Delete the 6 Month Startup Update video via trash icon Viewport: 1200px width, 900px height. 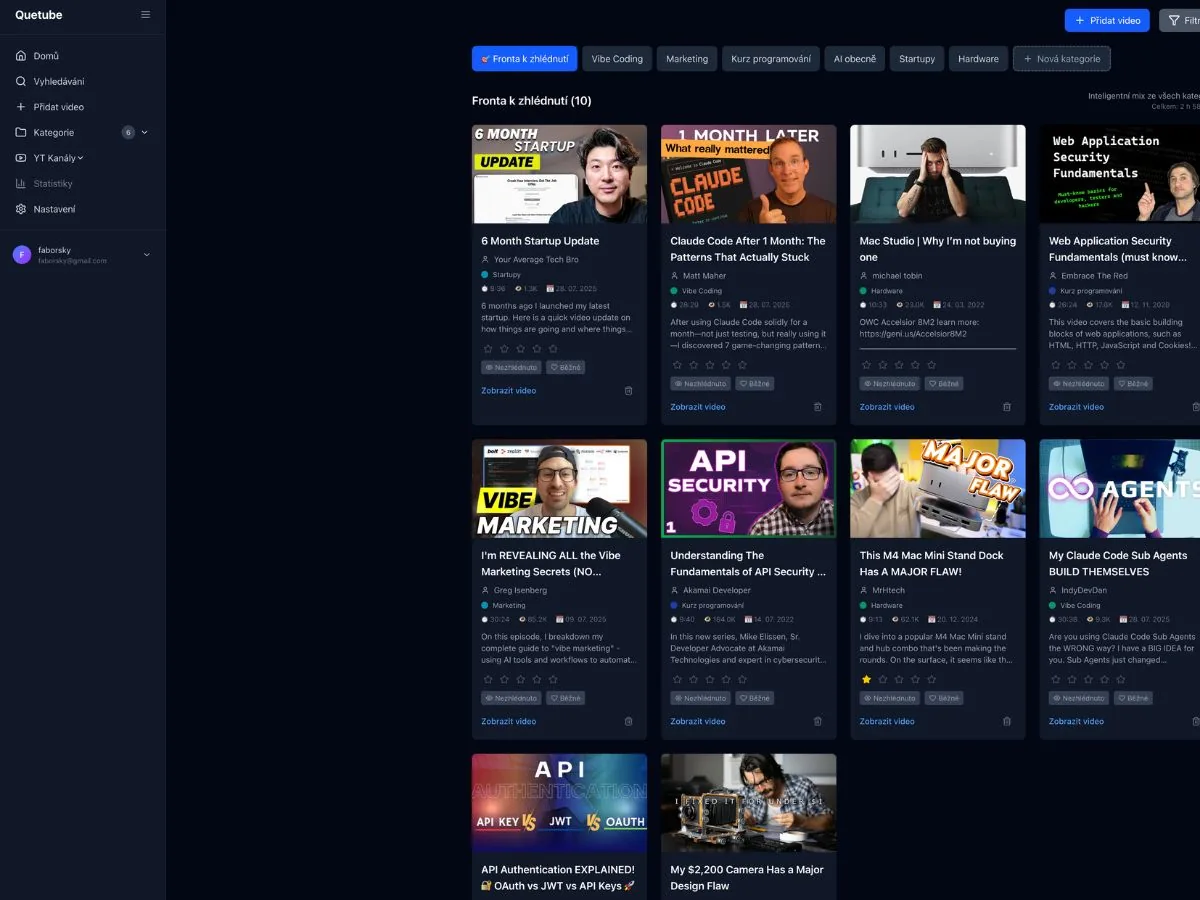[x=628, y=390]
